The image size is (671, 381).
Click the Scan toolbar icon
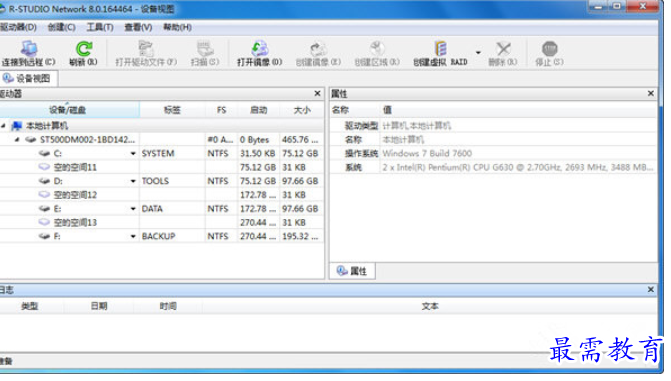(x=205, y=49)
